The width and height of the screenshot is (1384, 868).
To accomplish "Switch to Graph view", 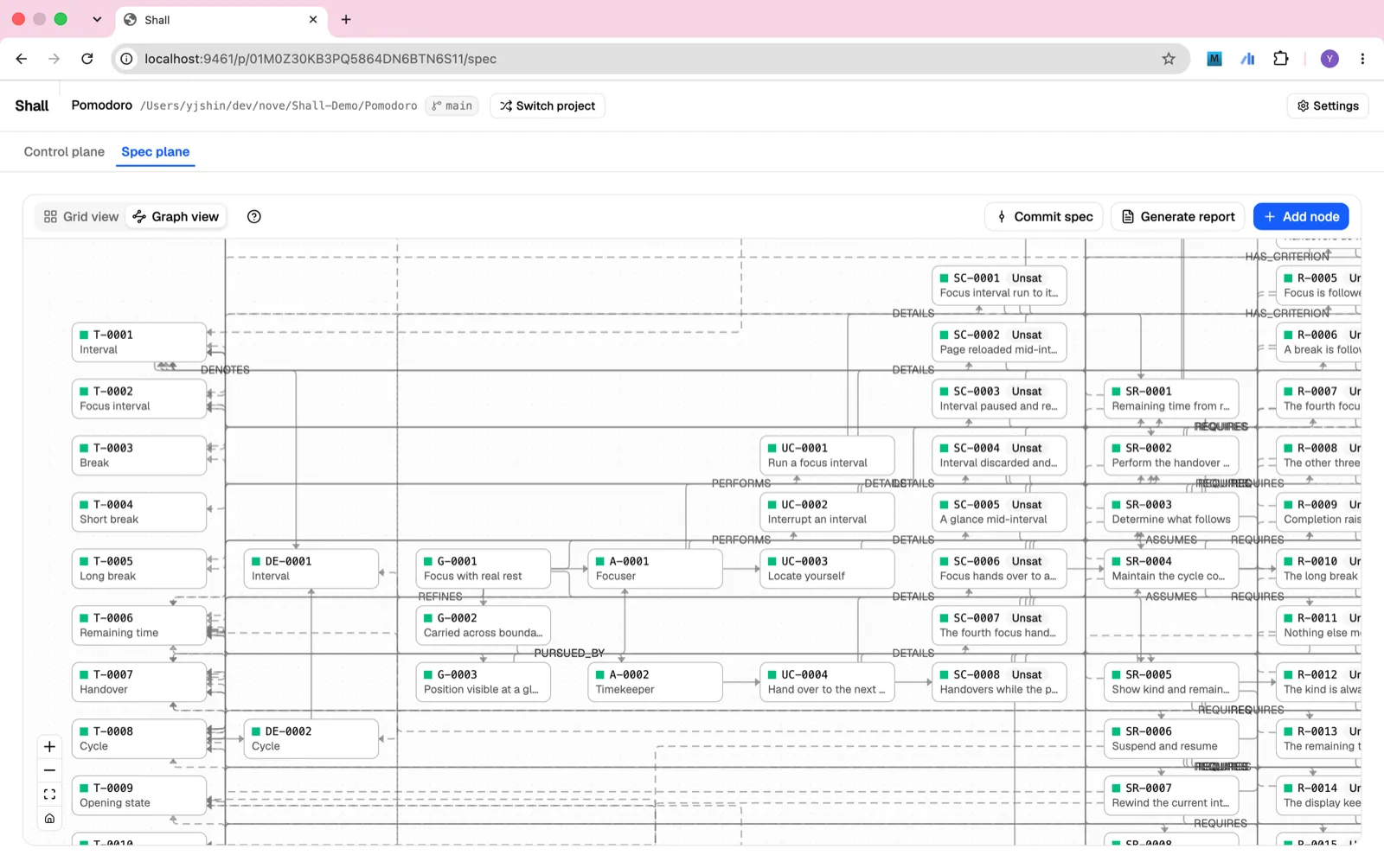I will (176, 217).
